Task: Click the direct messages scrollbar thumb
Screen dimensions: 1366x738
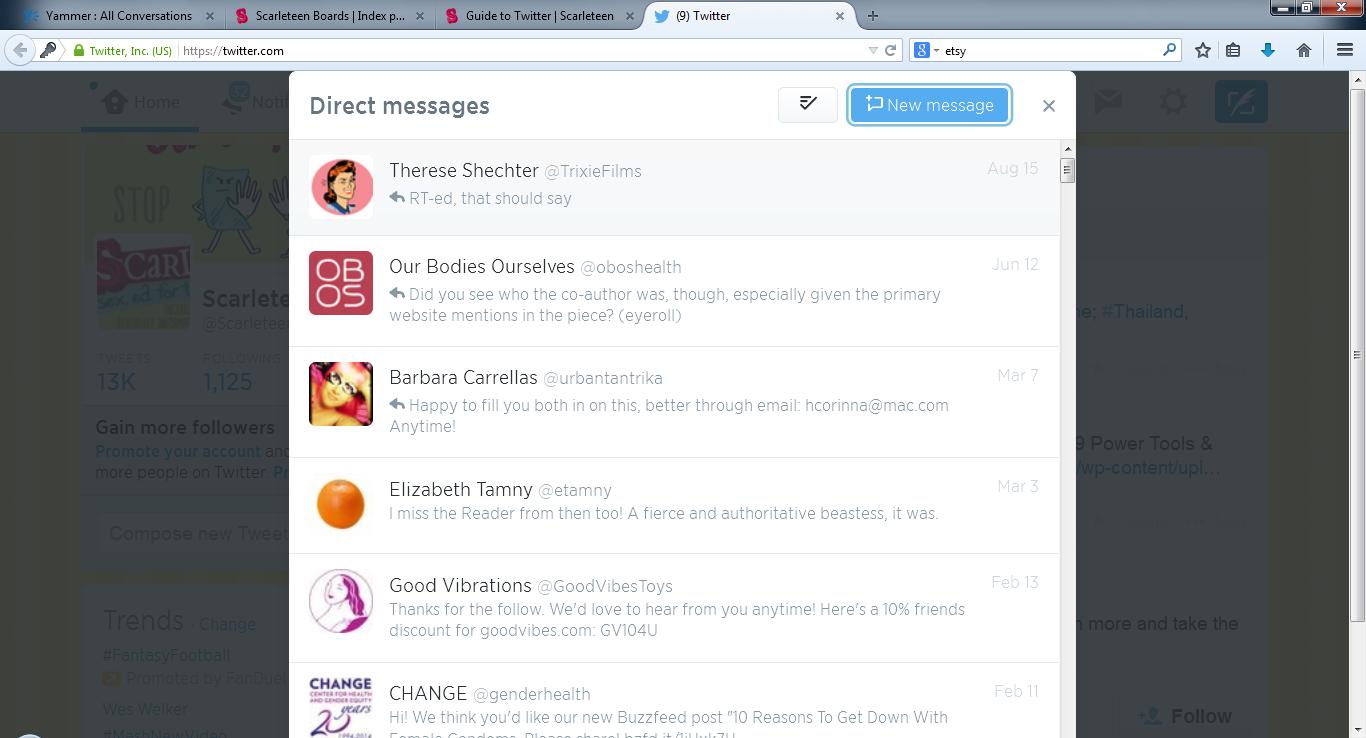Action: 1067,170
